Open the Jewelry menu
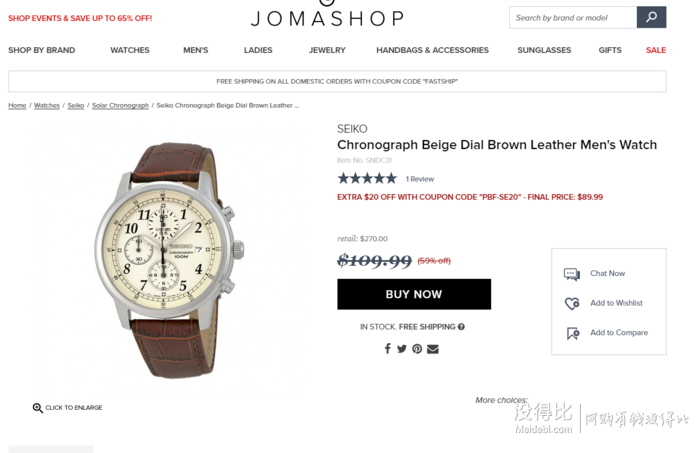700x453 pixels. click(327, 50)
